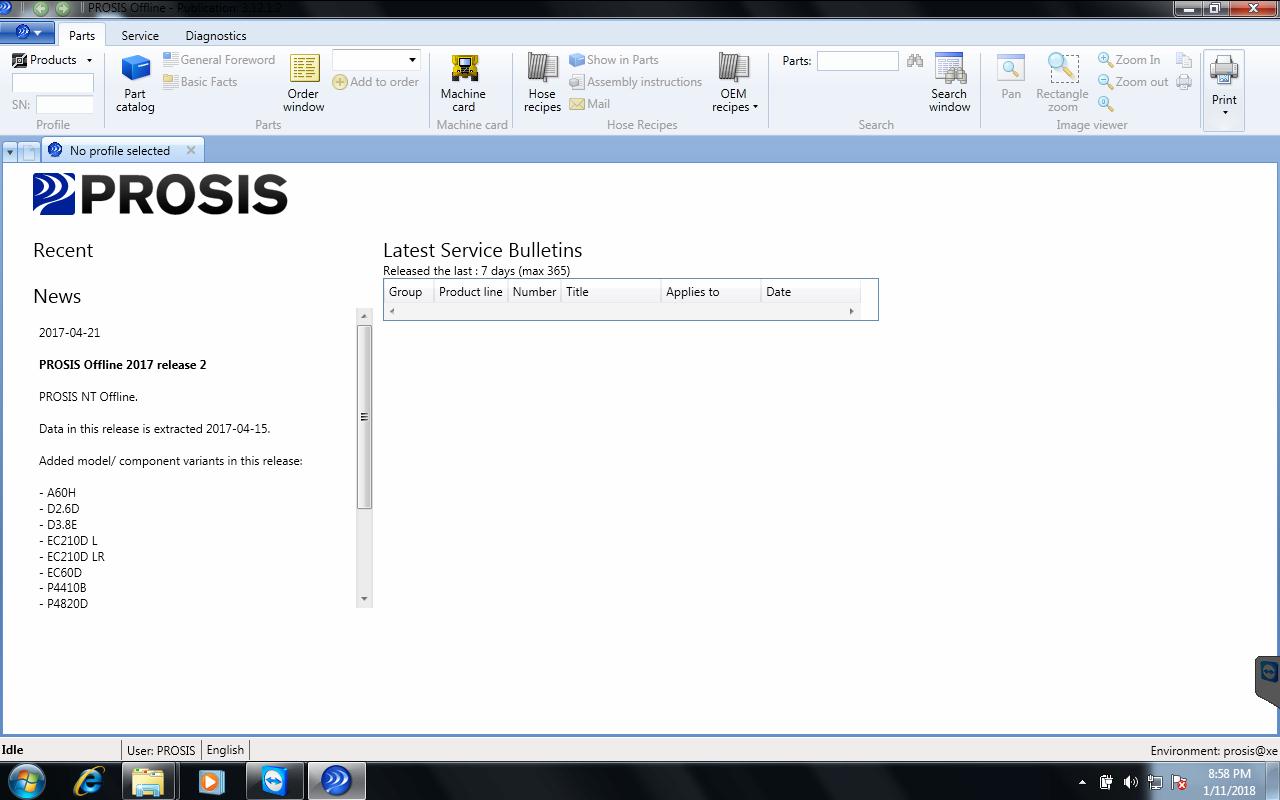Switch to the Service ribbon tab
Screen dimensions: 1280x800
140,35
